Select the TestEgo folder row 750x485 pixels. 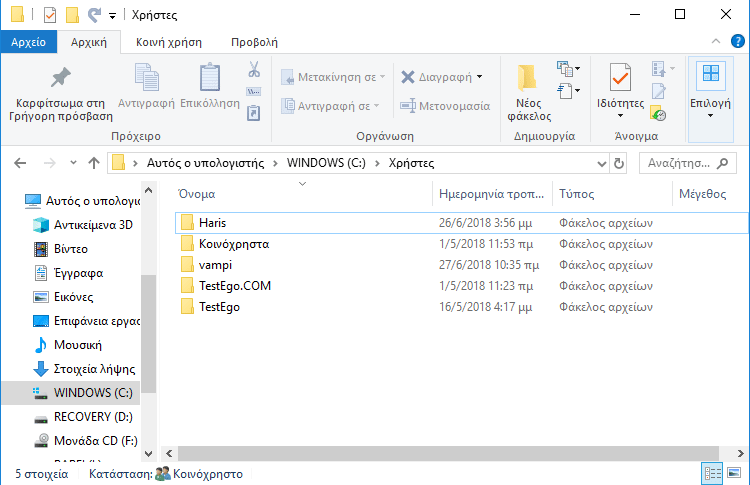(462, 307)
